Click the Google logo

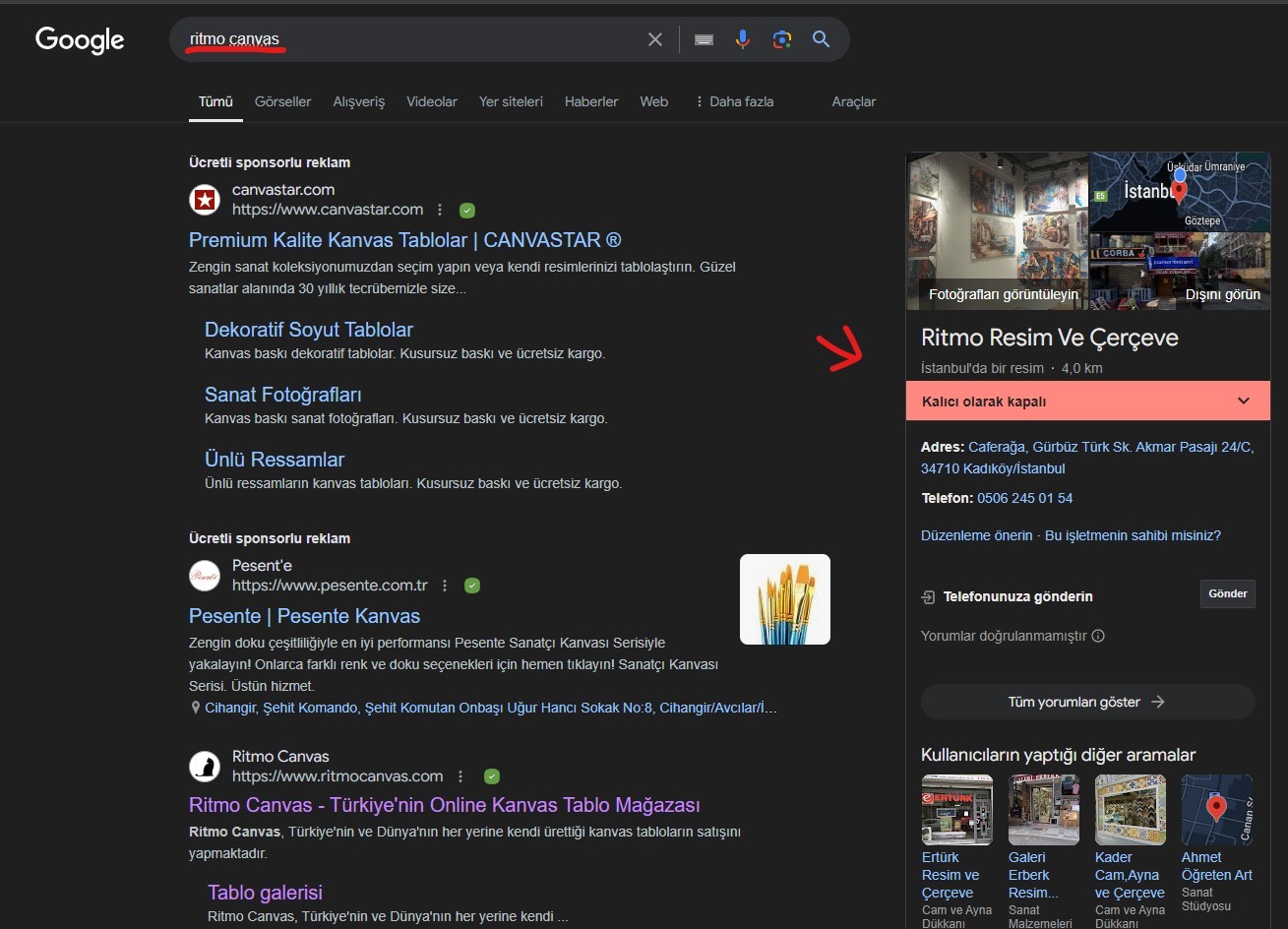tap(80, 40)
